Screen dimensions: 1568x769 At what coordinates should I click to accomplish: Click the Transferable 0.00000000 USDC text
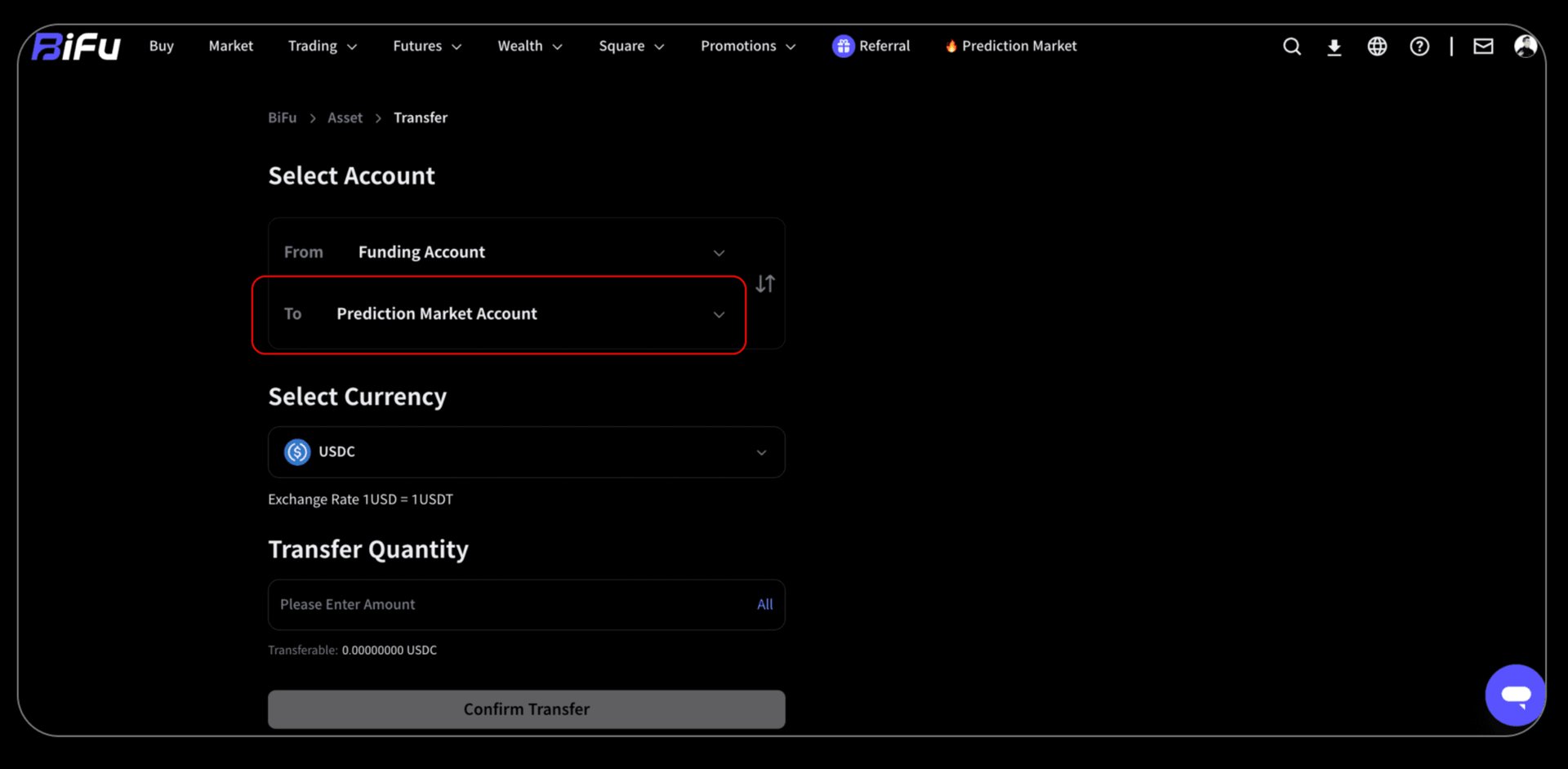tap(352, 651)
